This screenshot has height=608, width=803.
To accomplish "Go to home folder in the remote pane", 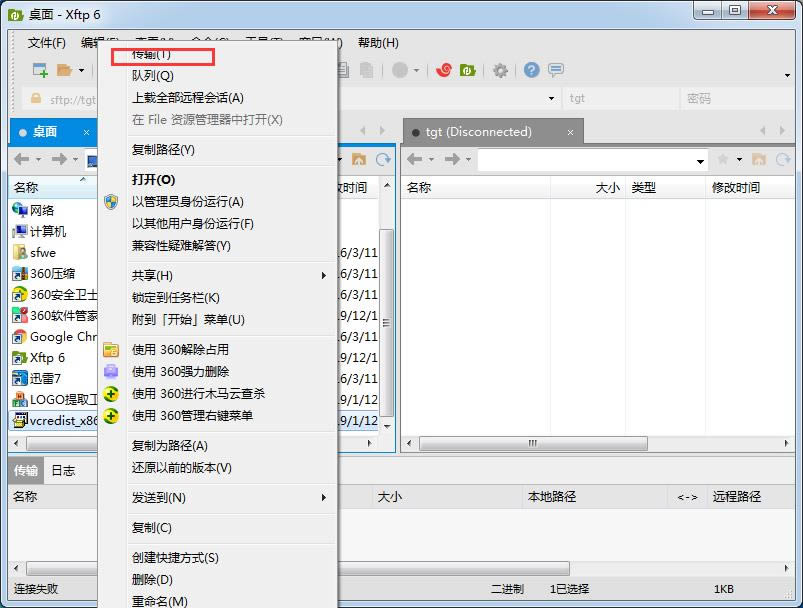I will pyautogui.click(x=759, y=160).
